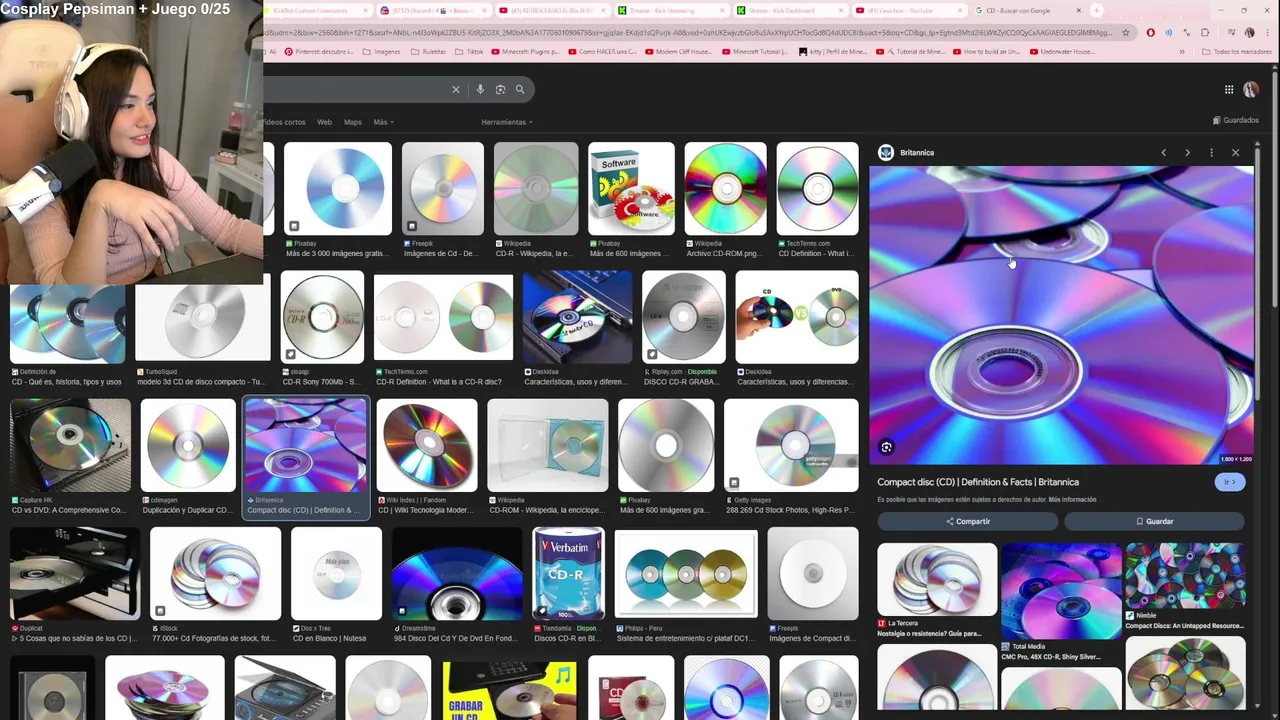
Task: Click inside the Google search field
Action: point(355,89)
